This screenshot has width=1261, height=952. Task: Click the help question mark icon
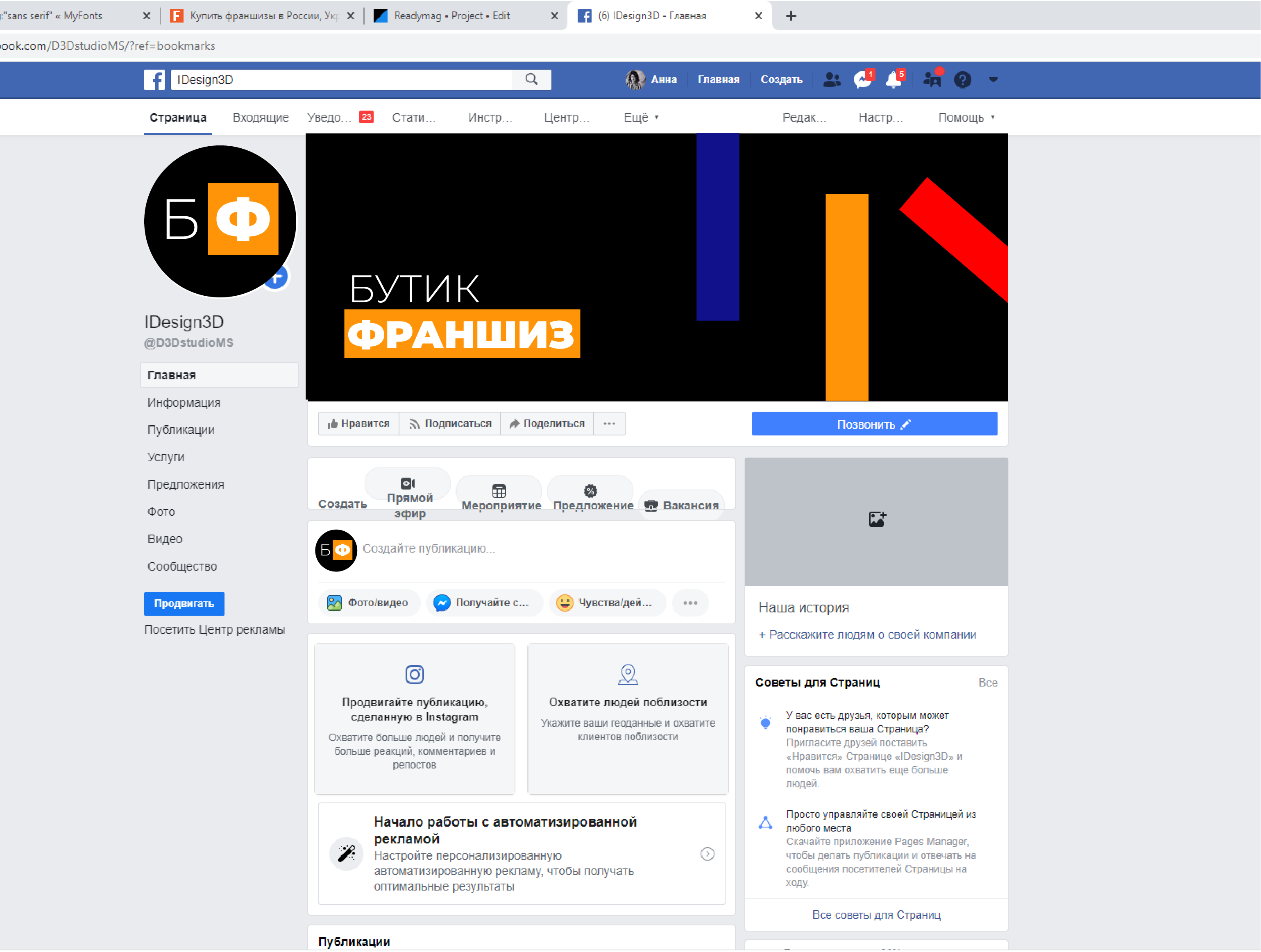coord(962,80)
